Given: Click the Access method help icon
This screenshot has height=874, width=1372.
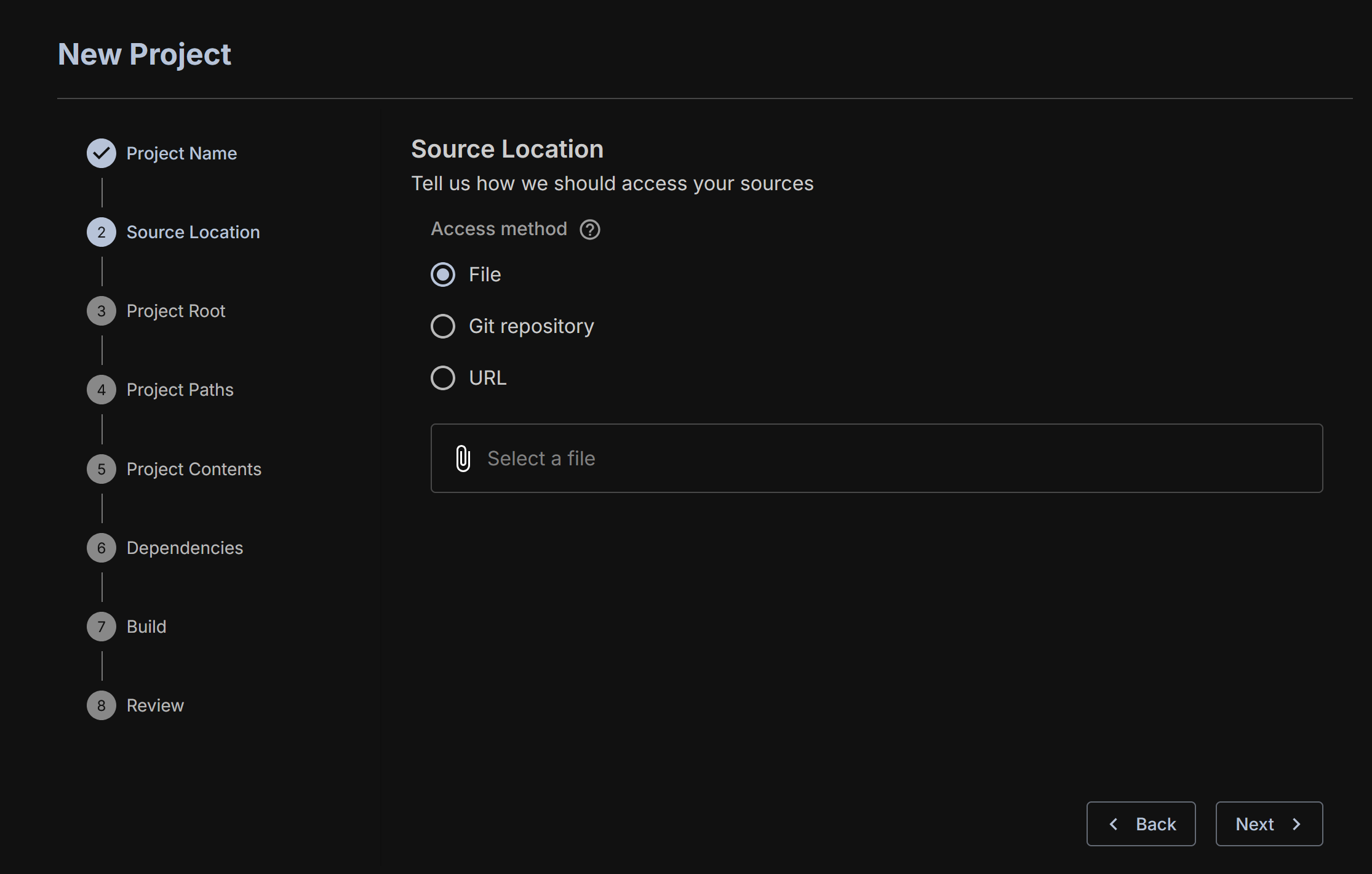Looking at the screenshot, I should click(x=589, y=230).
